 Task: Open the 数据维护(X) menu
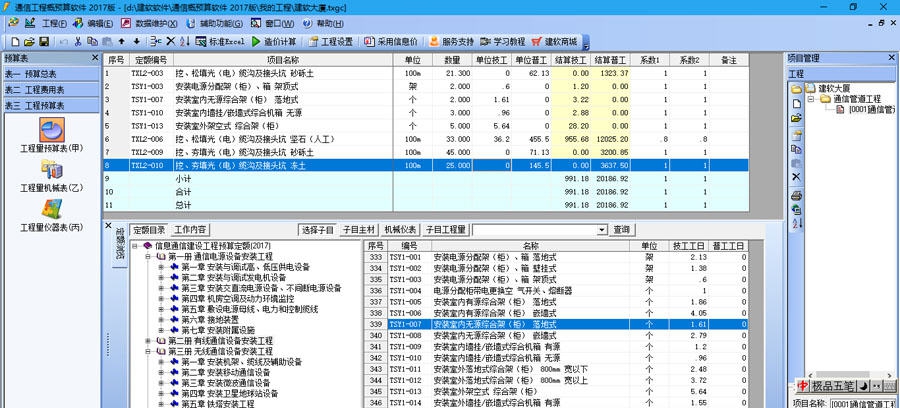pos(156,24)
